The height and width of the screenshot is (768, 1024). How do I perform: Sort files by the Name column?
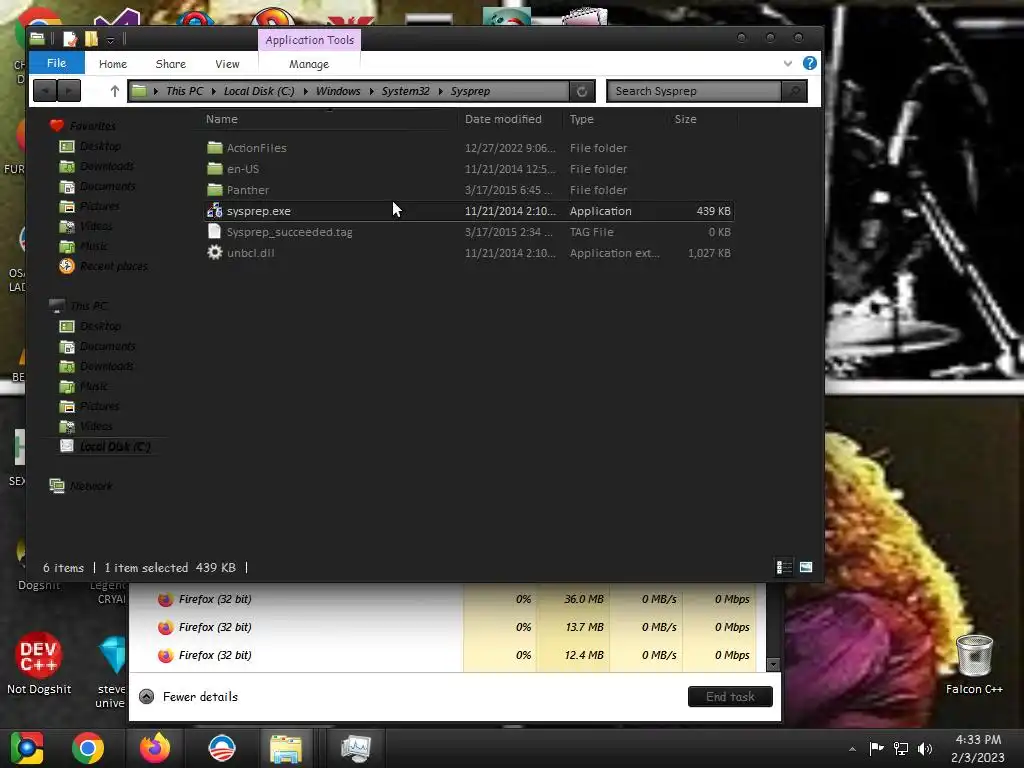[221, 119]
